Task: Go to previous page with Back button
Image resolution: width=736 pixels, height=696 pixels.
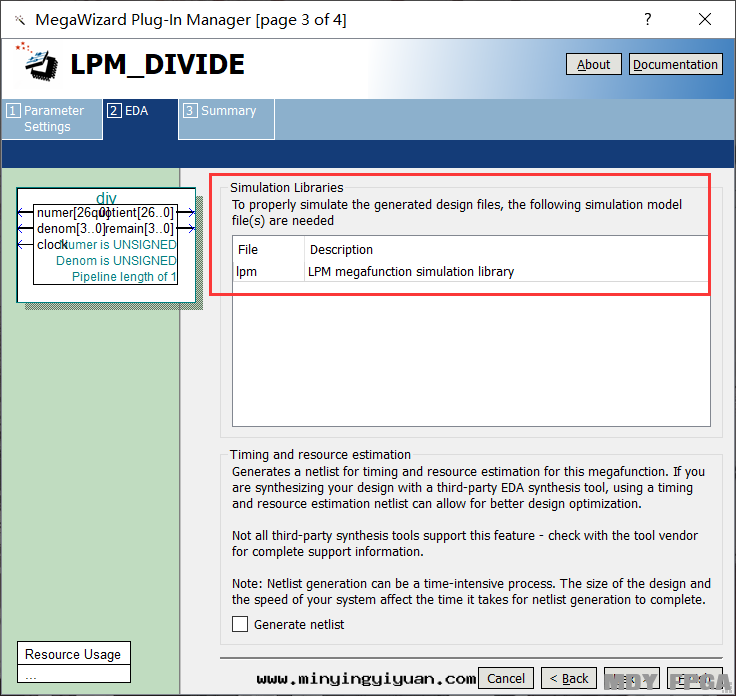Action: tap(569, 678)
